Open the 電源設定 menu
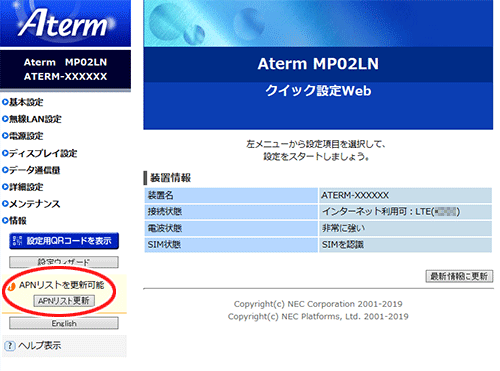This screenshot has height=371, width=500. click(x=26, y=136)
